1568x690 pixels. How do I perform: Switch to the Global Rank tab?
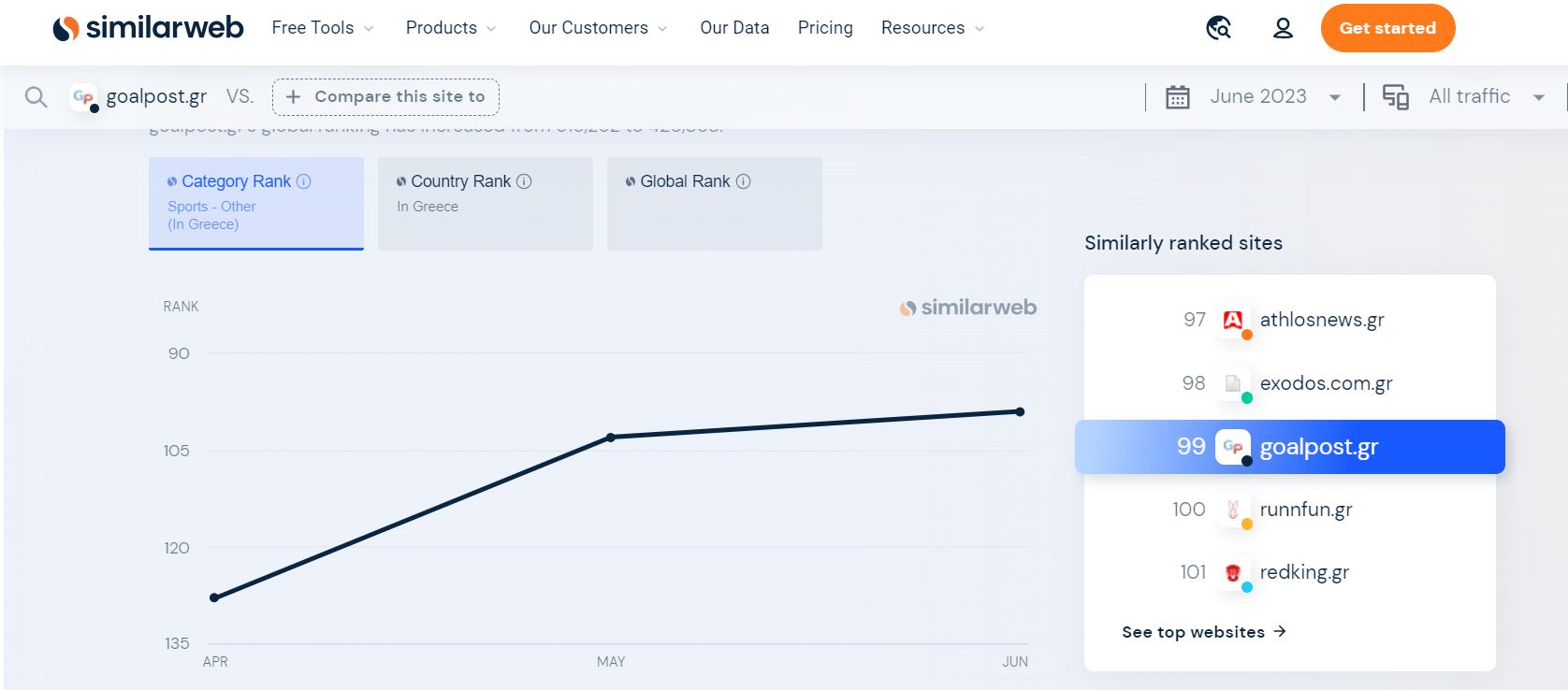(715, 203)
